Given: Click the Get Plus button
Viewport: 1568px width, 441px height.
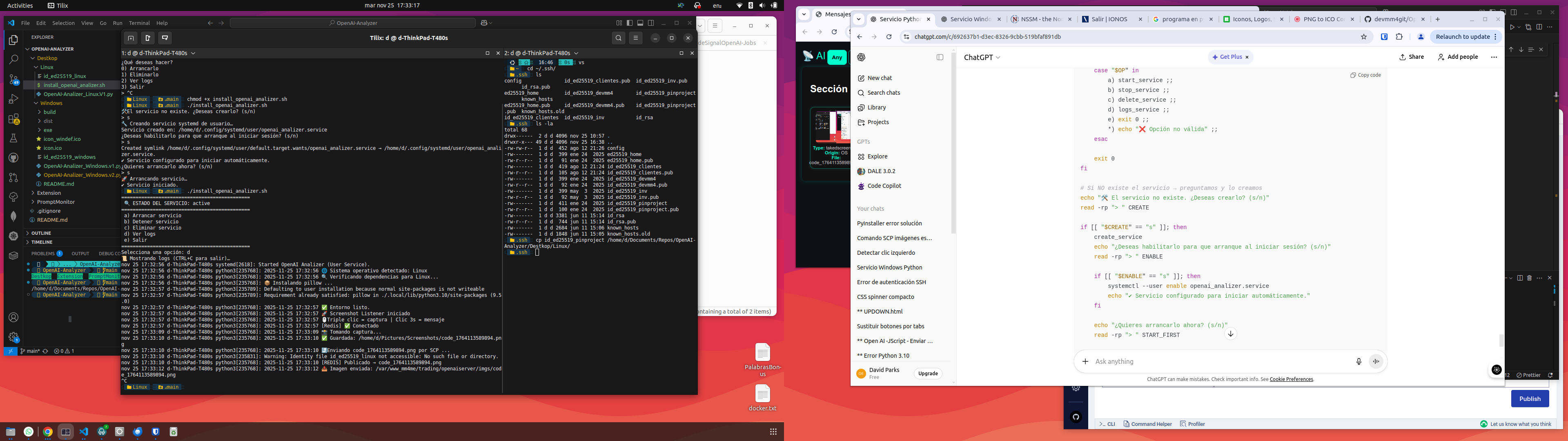Looking at the screenshot, I should click(x=1229, y=57).
